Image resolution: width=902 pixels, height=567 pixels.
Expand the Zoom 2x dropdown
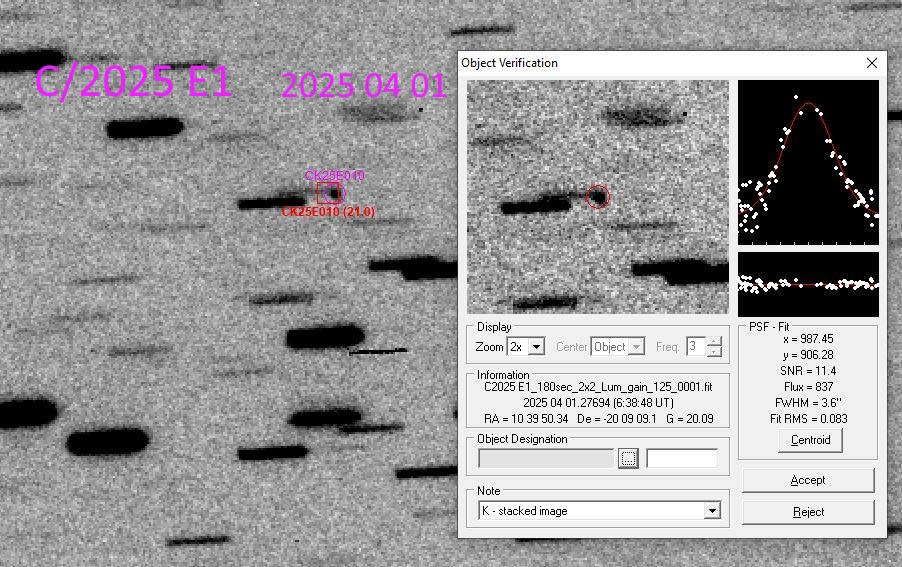[536, 347]
